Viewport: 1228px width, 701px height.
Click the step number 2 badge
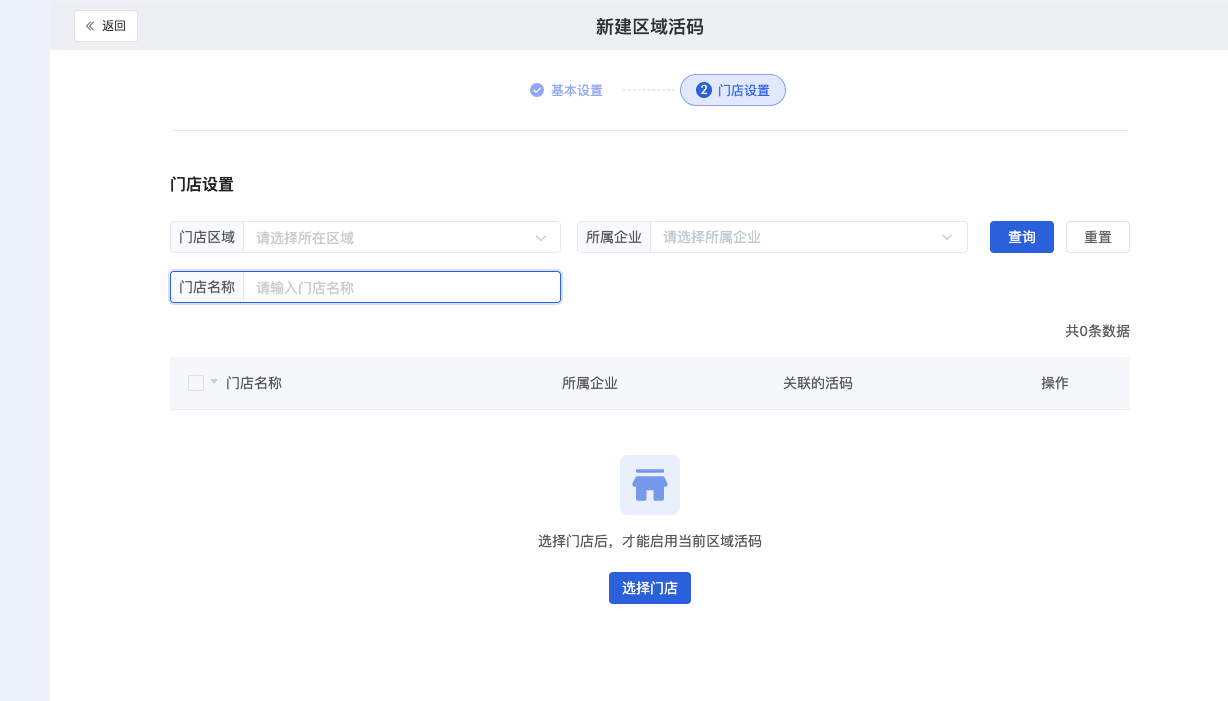pyautogui.click(x=704, y=90)
